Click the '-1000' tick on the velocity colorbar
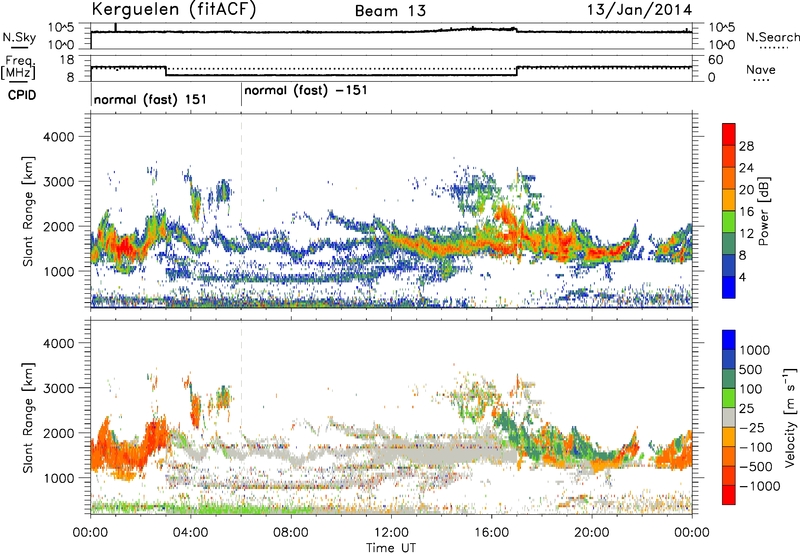 pyautogui.click(x=759, y=486)
